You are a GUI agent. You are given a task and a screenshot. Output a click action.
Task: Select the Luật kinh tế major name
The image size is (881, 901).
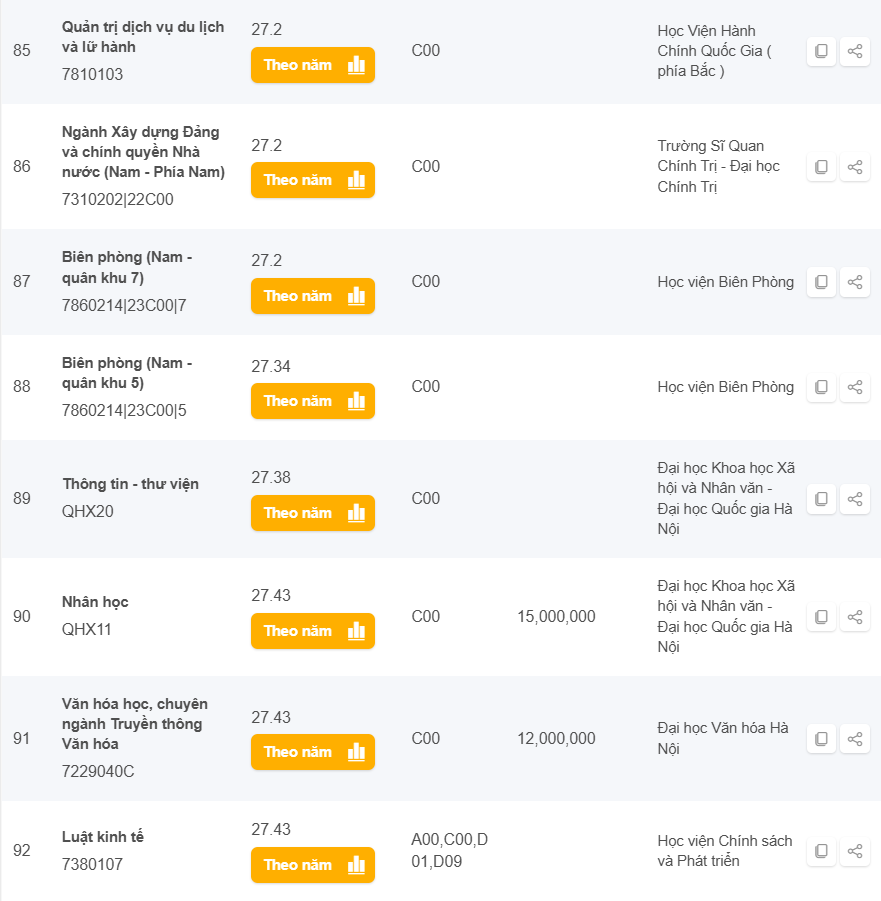pos(103,837)
